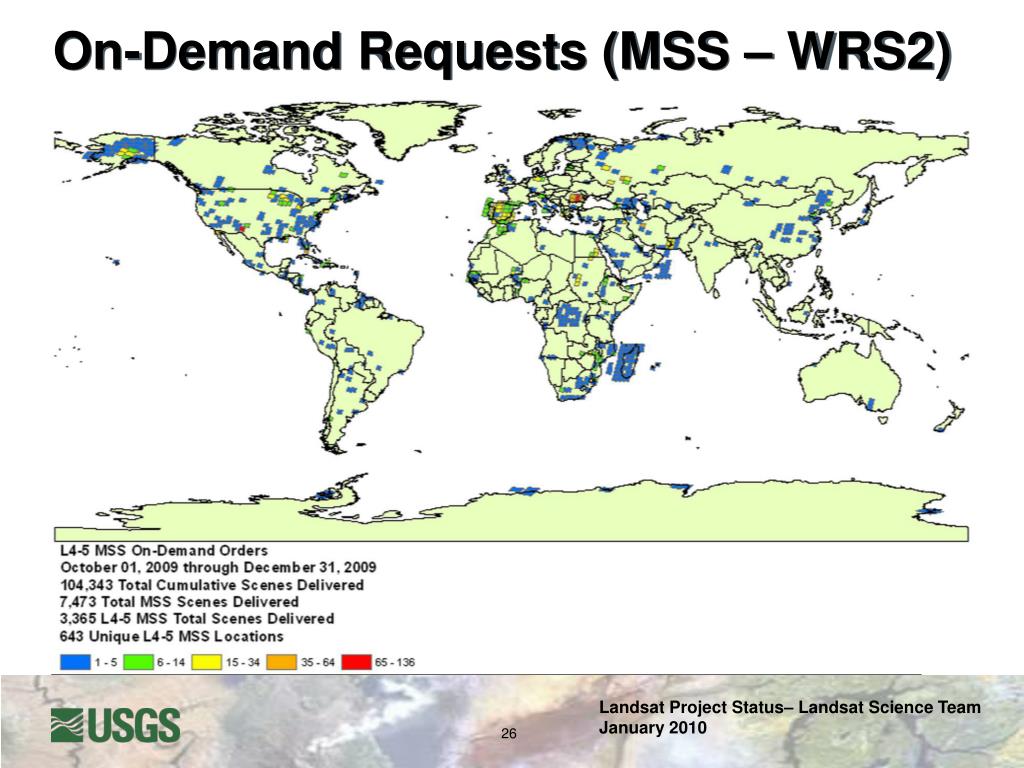Click the slide number 26

click(508, 734)
